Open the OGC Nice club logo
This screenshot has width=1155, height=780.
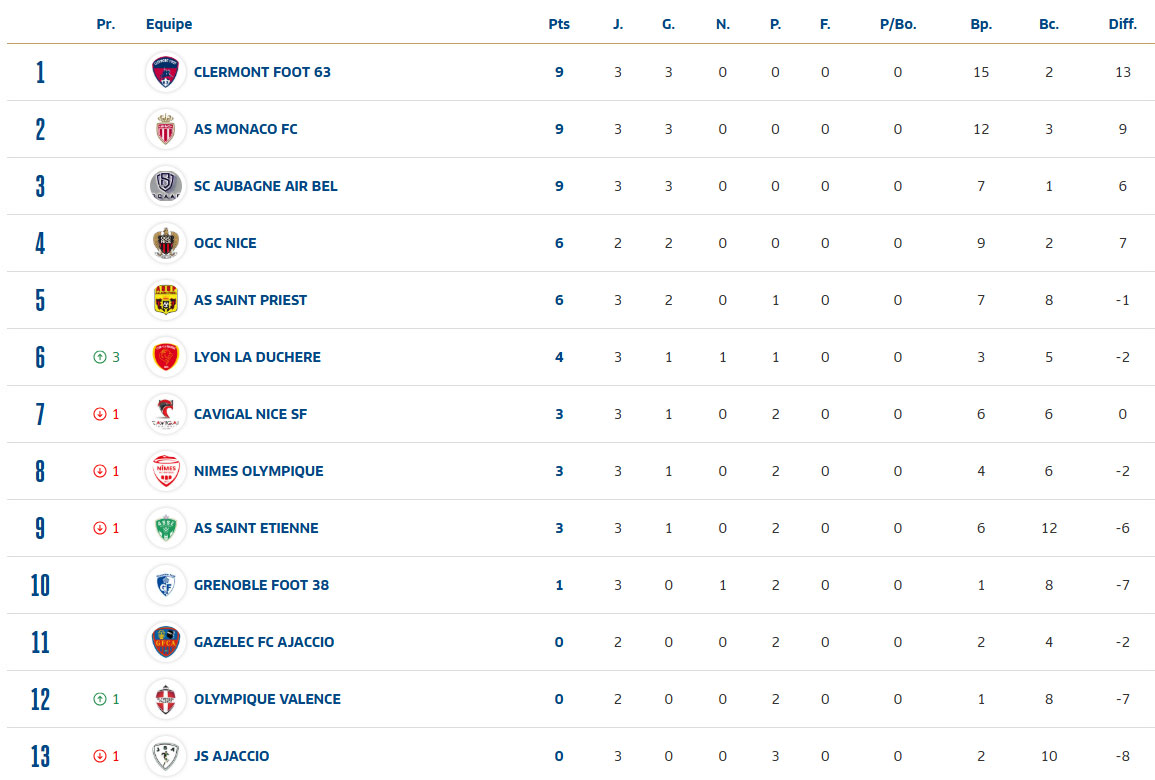tap(165, 243)
